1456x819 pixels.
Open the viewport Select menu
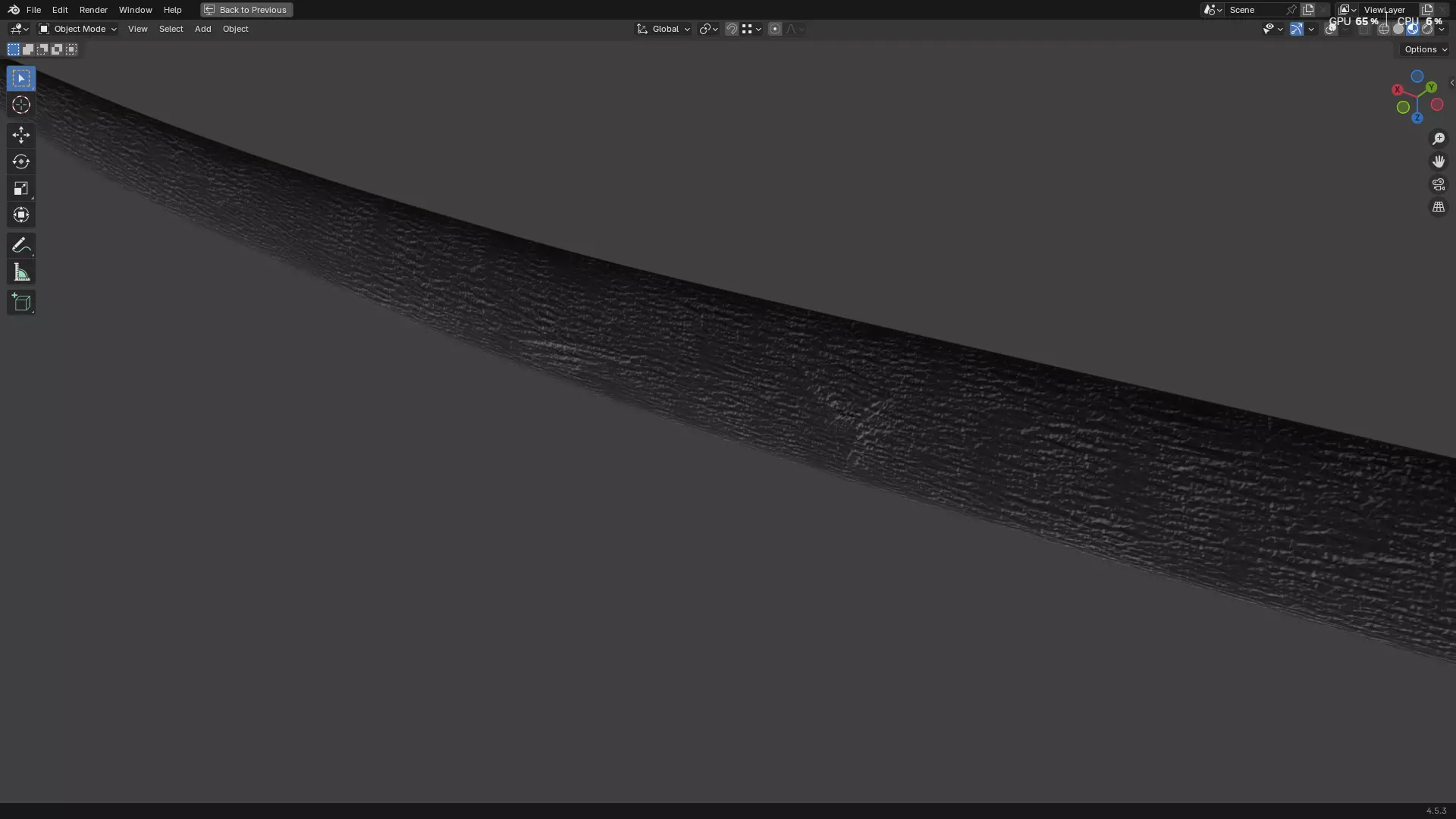pos(171,29)
